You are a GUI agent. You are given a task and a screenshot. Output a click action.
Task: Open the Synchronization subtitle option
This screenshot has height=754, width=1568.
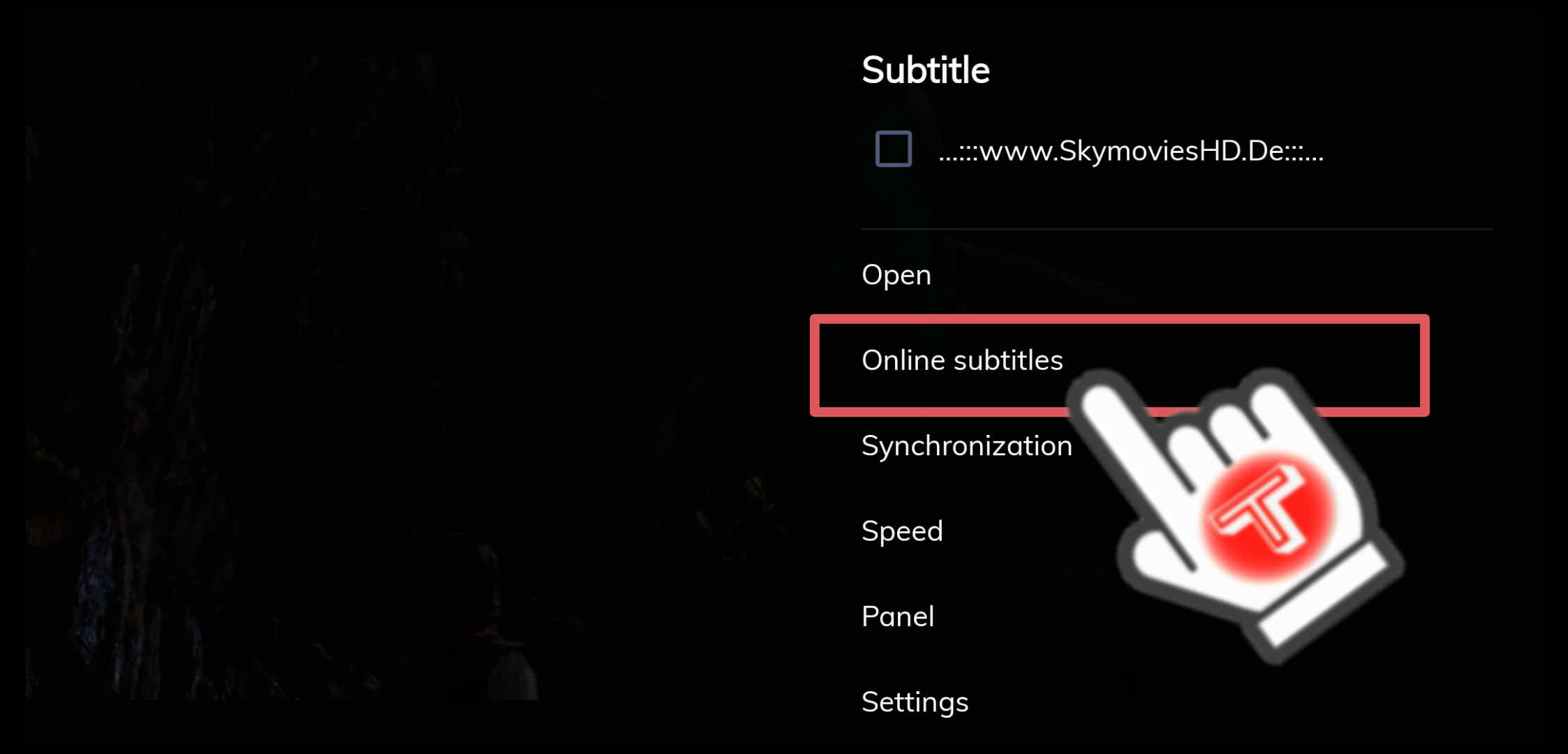pyautogui.click(x=967, y=446)
